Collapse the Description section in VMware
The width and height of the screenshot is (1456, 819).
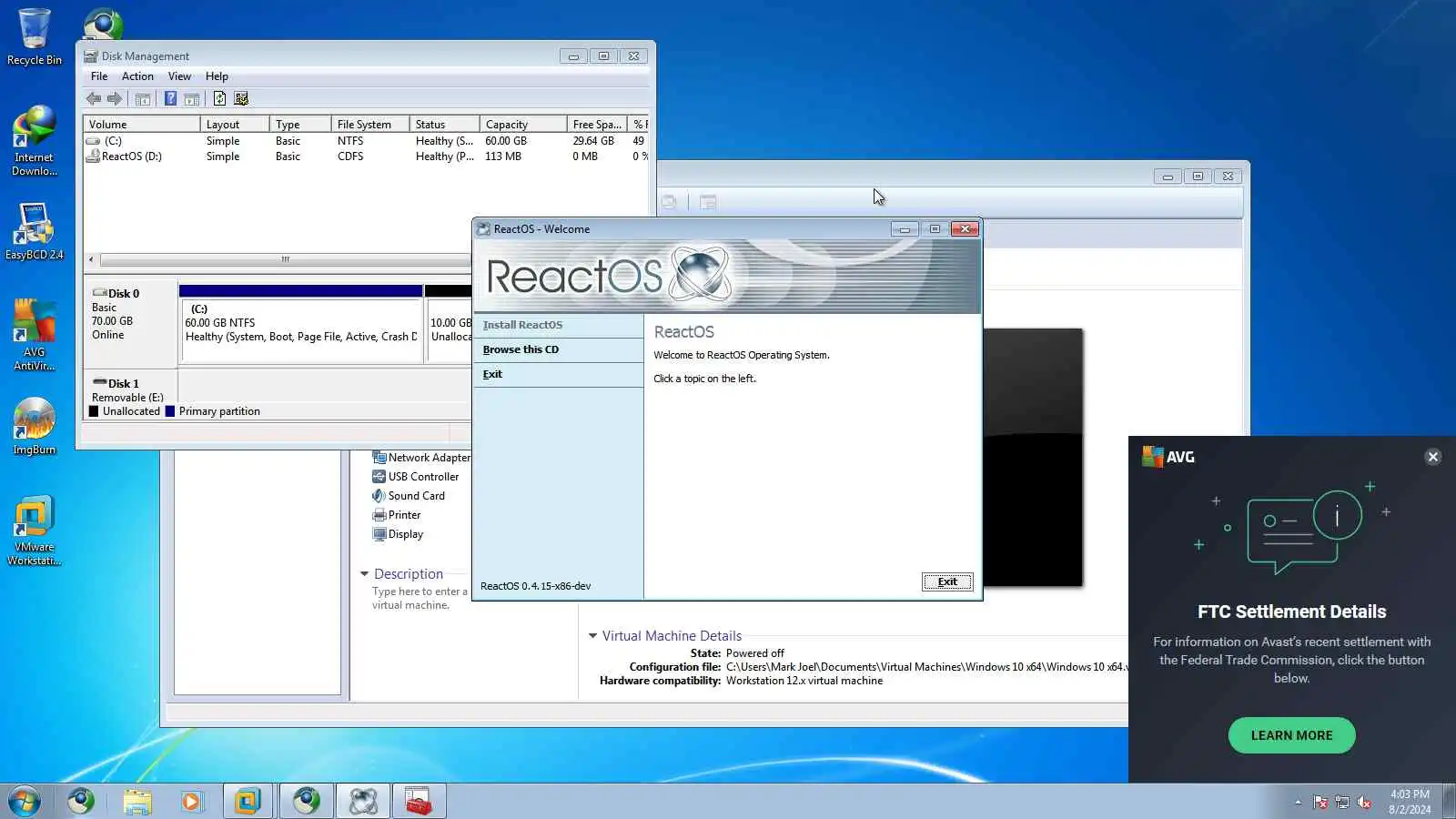(x=365, y=574)
